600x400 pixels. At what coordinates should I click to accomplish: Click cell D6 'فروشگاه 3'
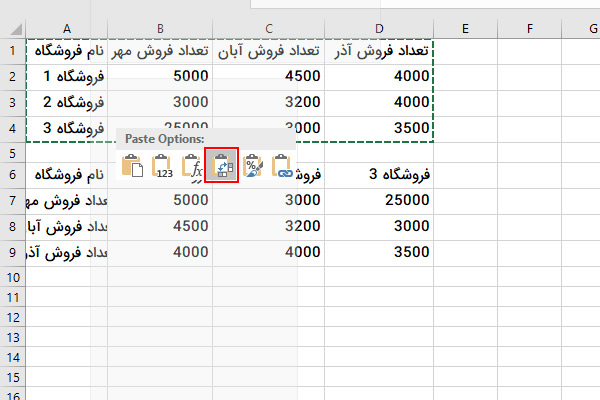[x=379, y=175]
